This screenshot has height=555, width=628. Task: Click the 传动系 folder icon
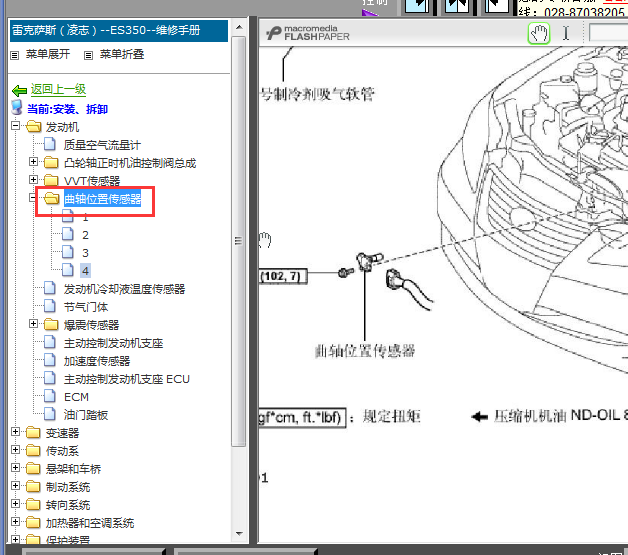coord(33,450)
